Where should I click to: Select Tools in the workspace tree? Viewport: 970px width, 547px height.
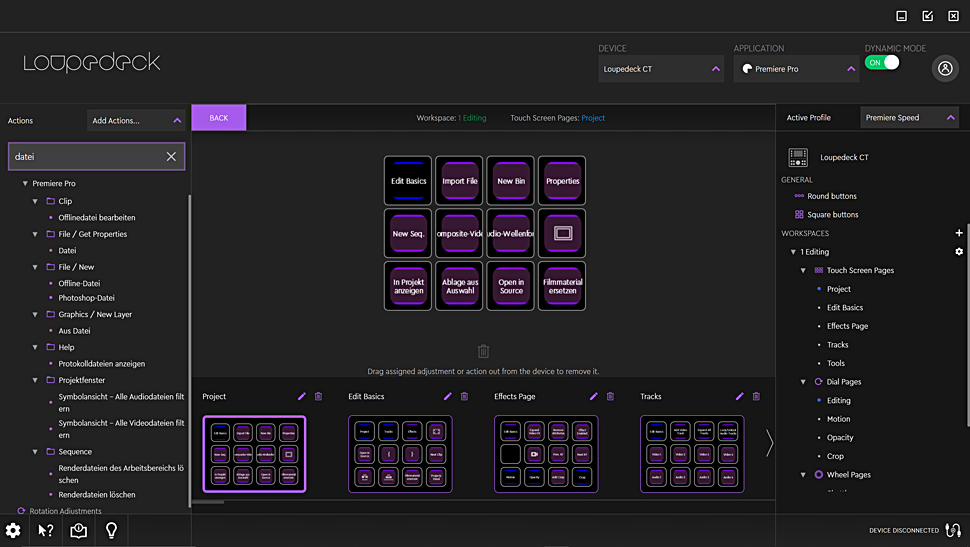coord(835,363)
